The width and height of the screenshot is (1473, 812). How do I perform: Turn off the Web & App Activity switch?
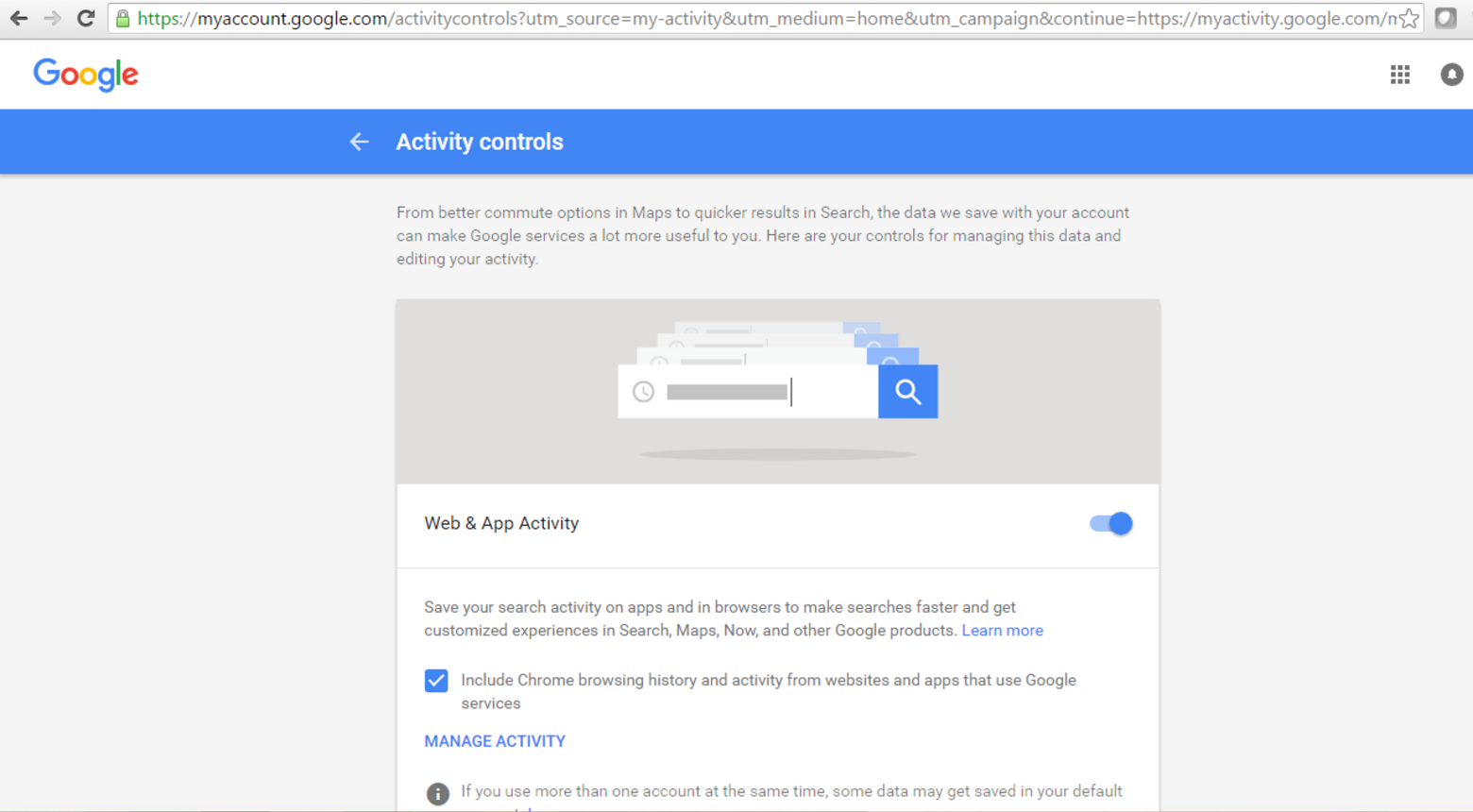(x=1110, y=523)
